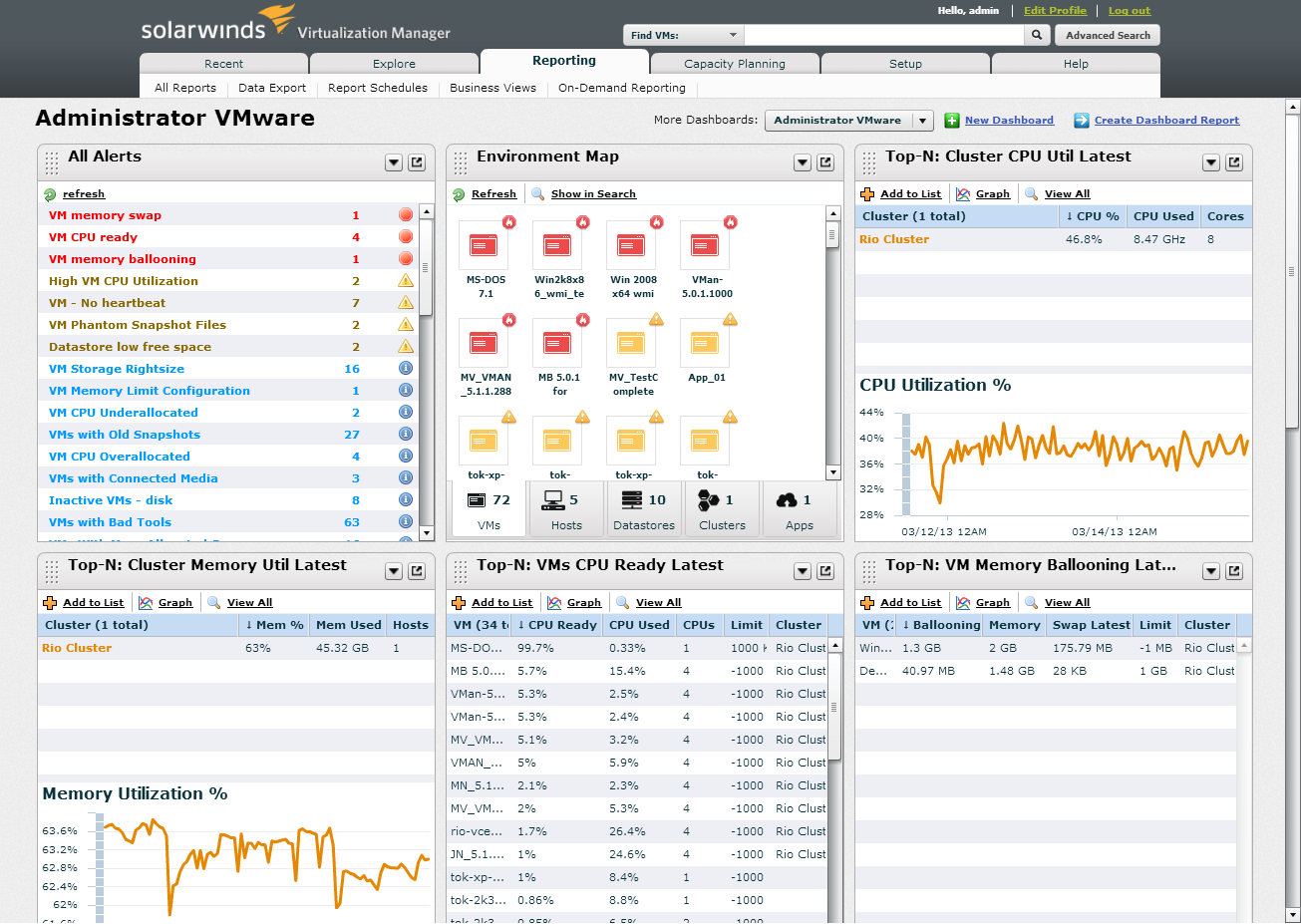Click info icon for VMs with Old Snapshots
Viewport: 1301px width, 924px height.
[x=406, y=435]
